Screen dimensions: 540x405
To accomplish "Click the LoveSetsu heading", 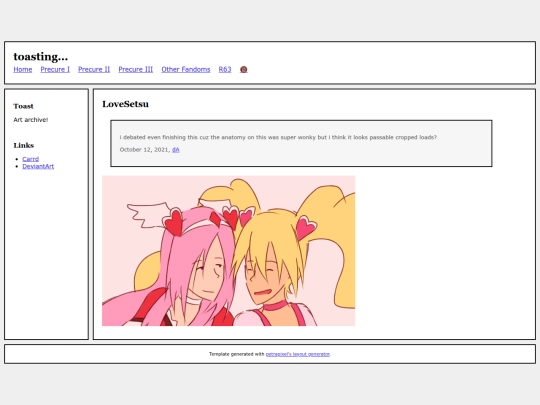I will coord(125,104).
